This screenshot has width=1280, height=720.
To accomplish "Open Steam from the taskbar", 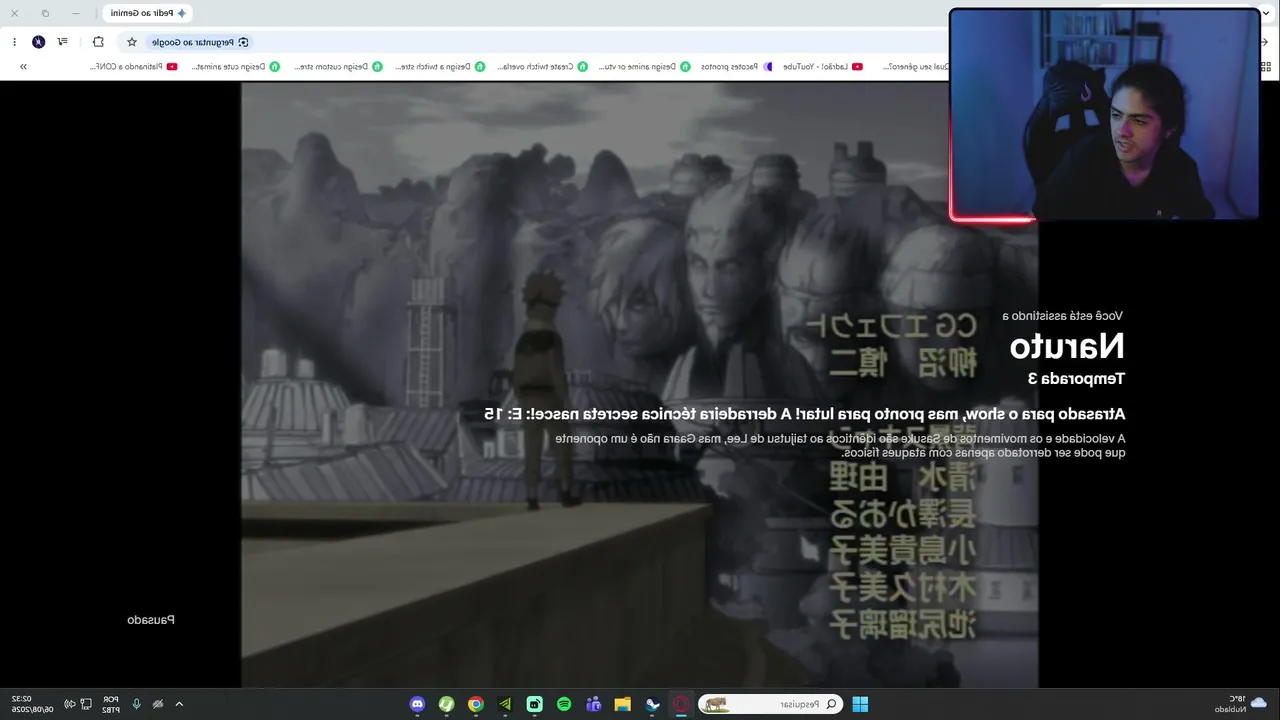I will coord(652,704).
